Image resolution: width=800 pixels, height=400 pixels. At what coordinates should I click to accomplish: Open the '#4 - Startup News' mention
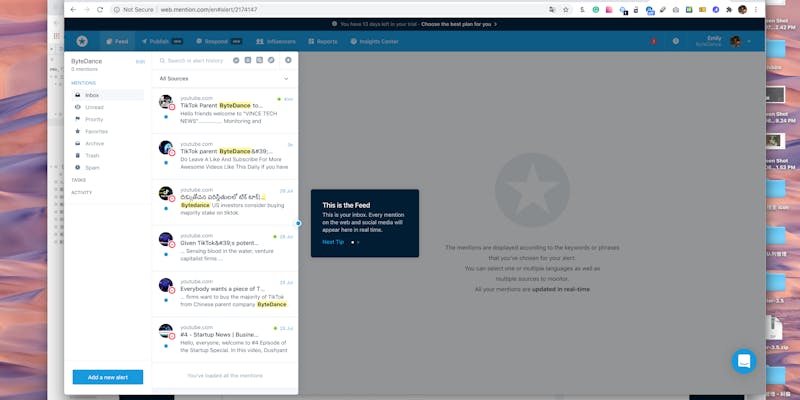[x=224, y=340]
